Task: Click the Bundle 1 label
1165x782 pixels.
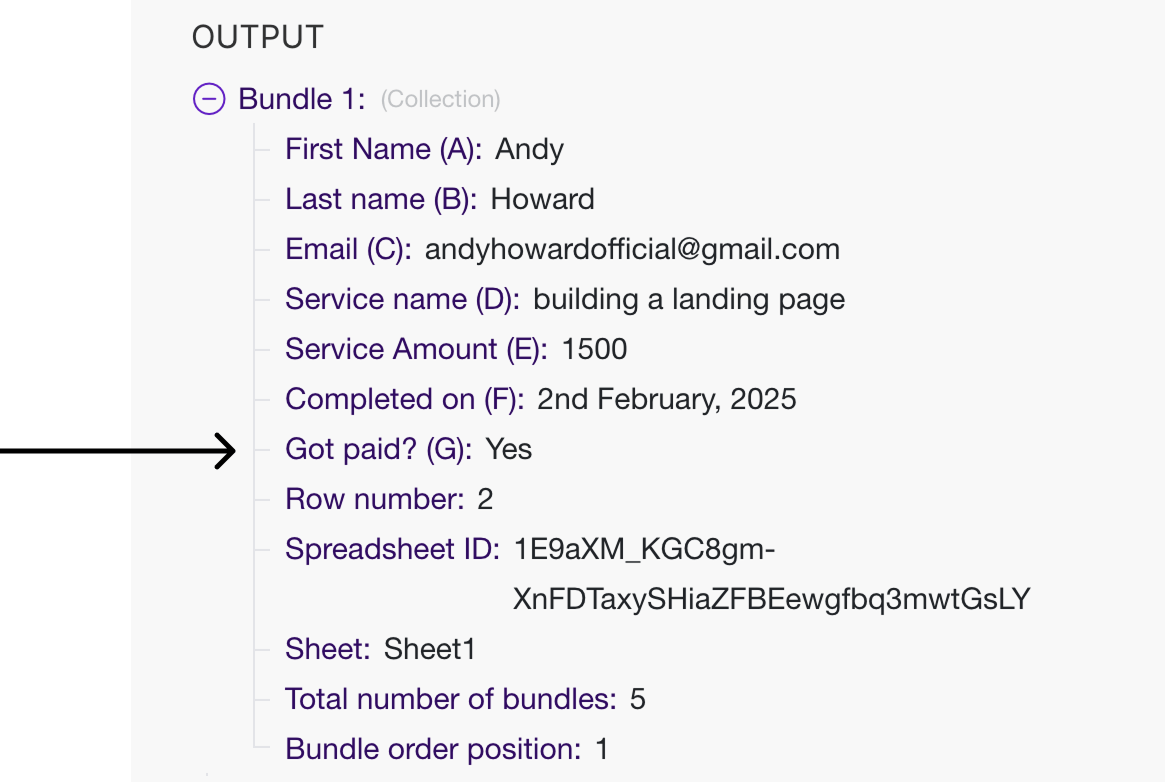Action: pyautogui.click(x=301, y=99)
